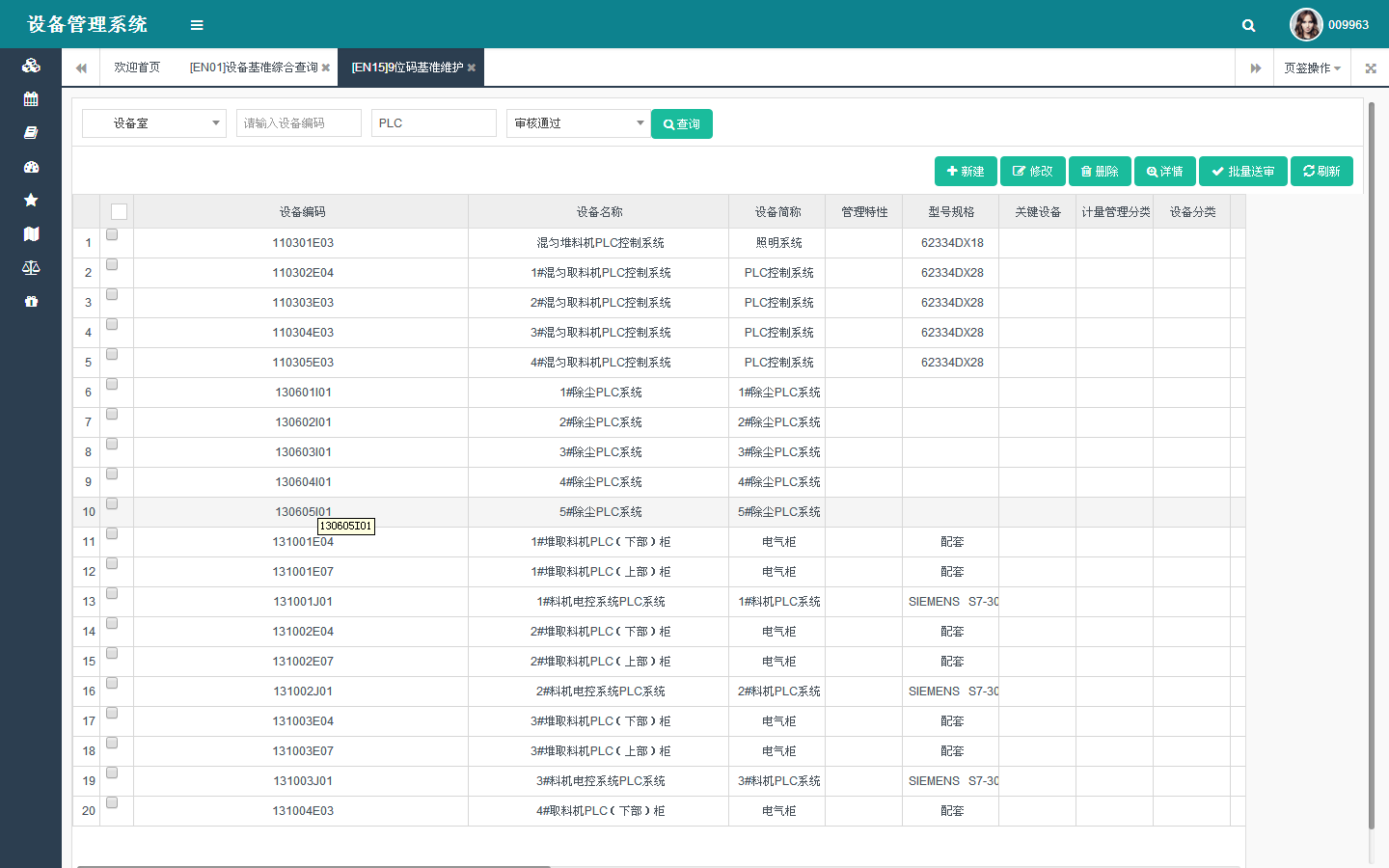Click the 批量送审 button
This screenshot has height=868, width=1389.
pyautogui.click(x=1242, y=172)
